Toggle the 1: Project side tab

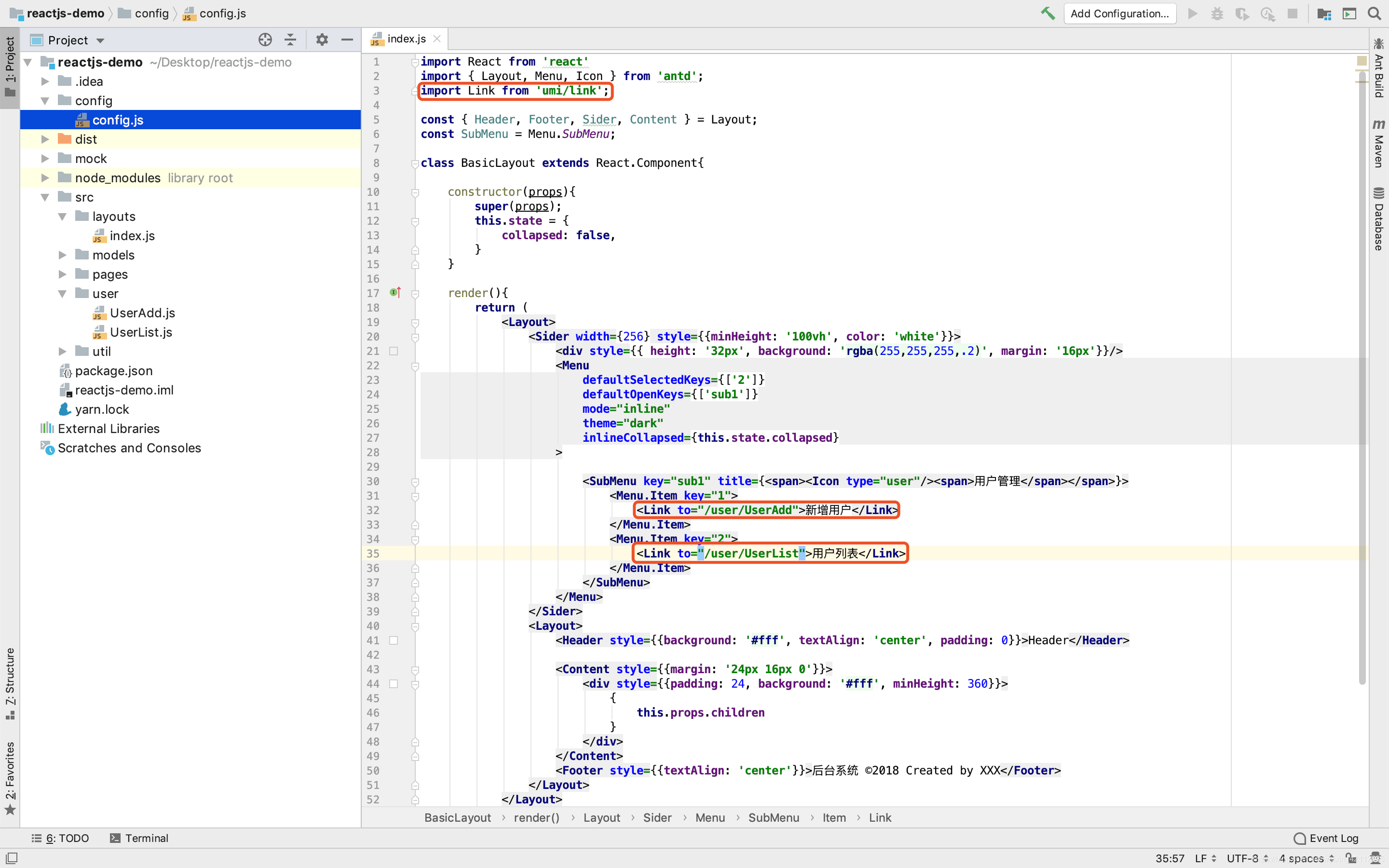pos(10,67)
